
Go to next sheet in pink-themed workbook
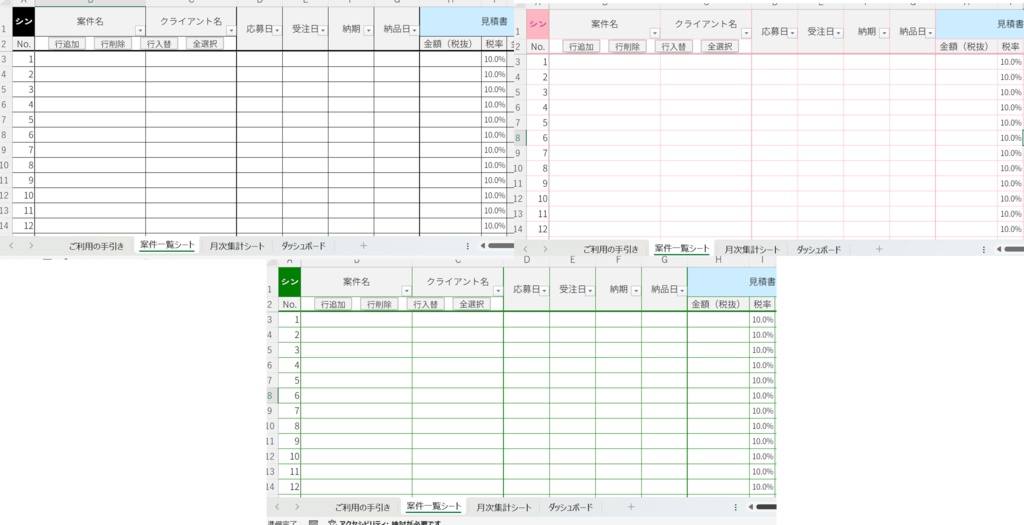[x=545, y=249]
